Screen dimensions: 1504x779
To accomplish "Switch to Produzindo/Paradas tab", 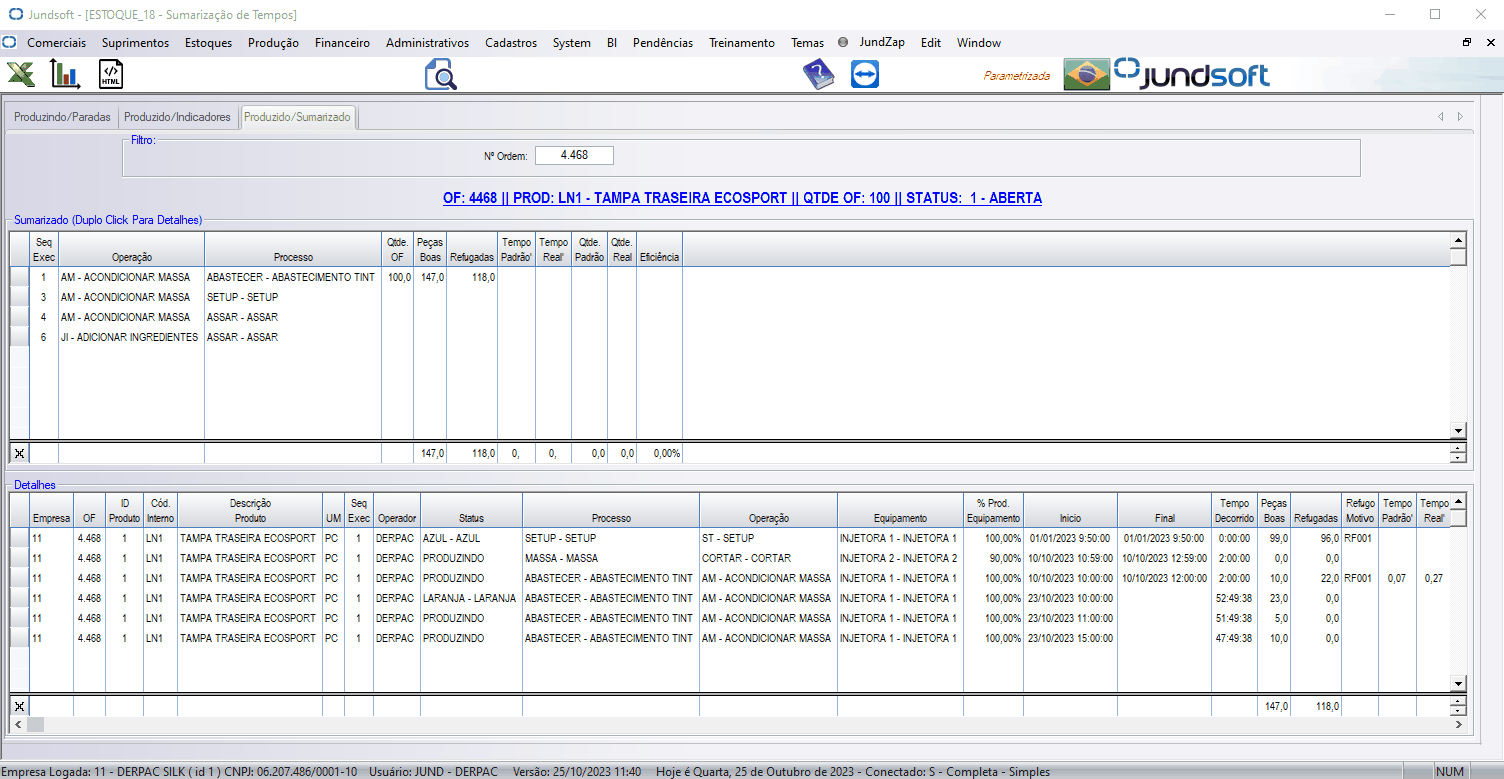I will click(x=62, y=117).
